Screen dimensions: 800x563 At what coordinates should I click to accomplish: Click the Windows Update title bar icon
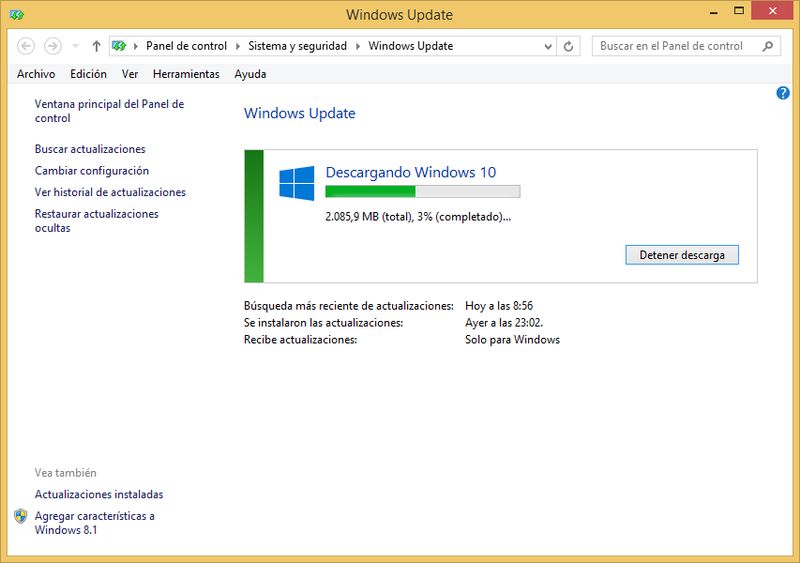click(17, 15)
